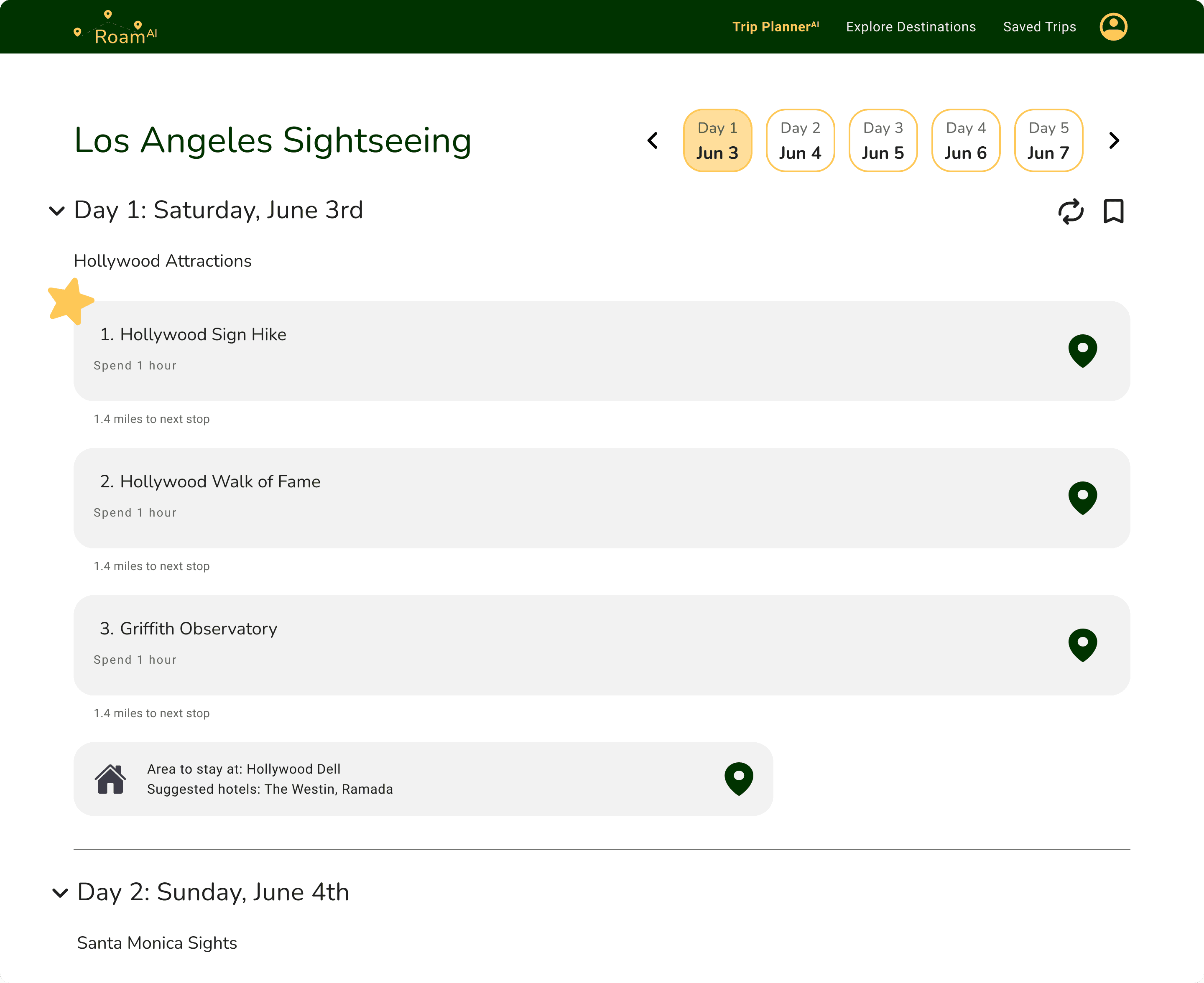Go to Trip Planner AI page

coord(775,27)
